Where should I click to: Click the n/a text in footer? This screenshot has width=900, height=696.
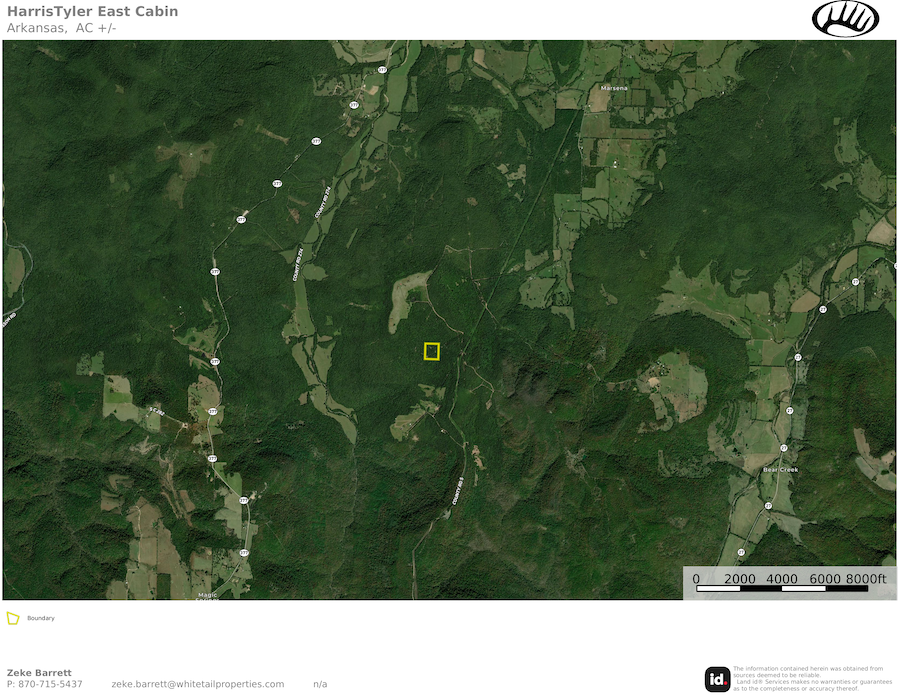(320, 684)
